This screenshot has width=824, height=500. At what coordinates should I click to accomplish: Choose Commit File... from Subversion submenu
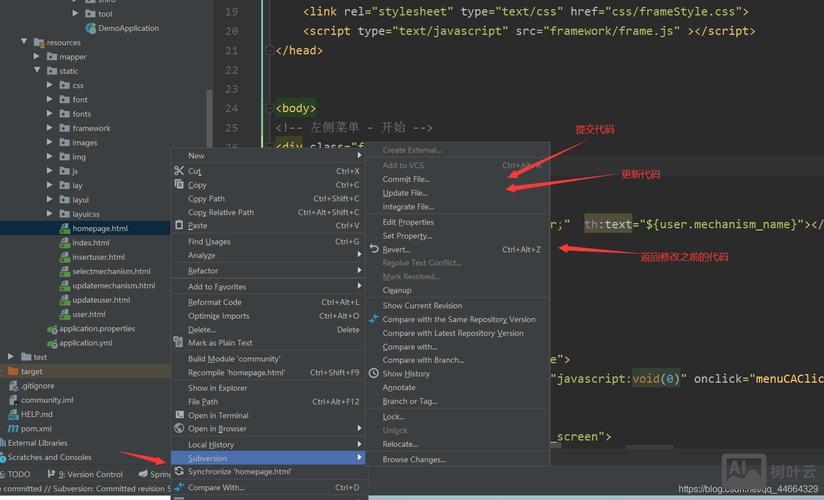406,179
